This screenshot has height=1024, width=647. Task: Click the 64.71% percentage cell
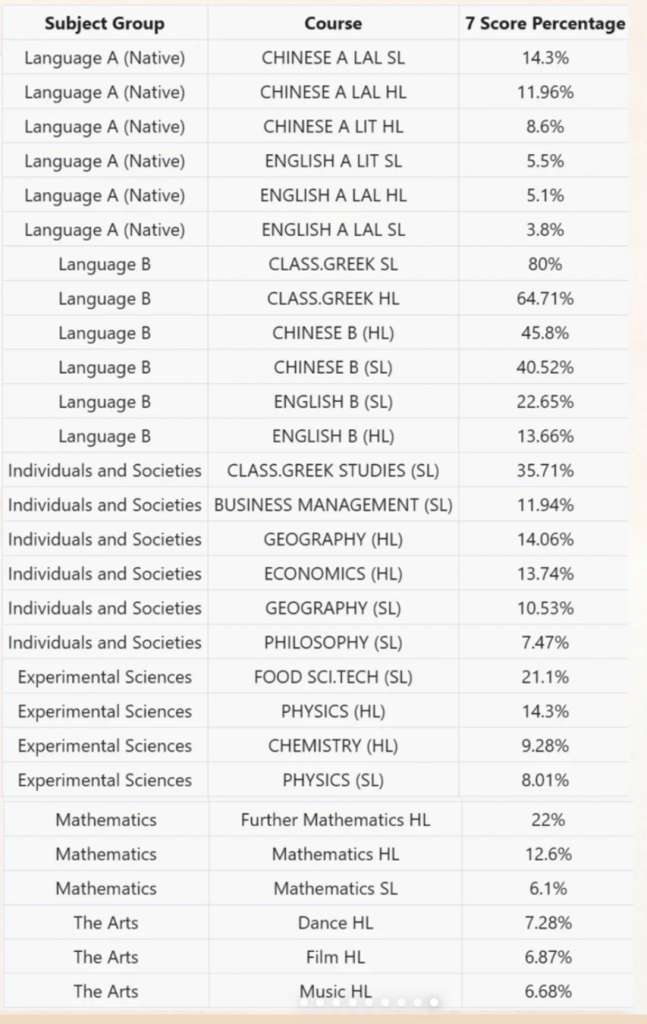pos(545,299)
